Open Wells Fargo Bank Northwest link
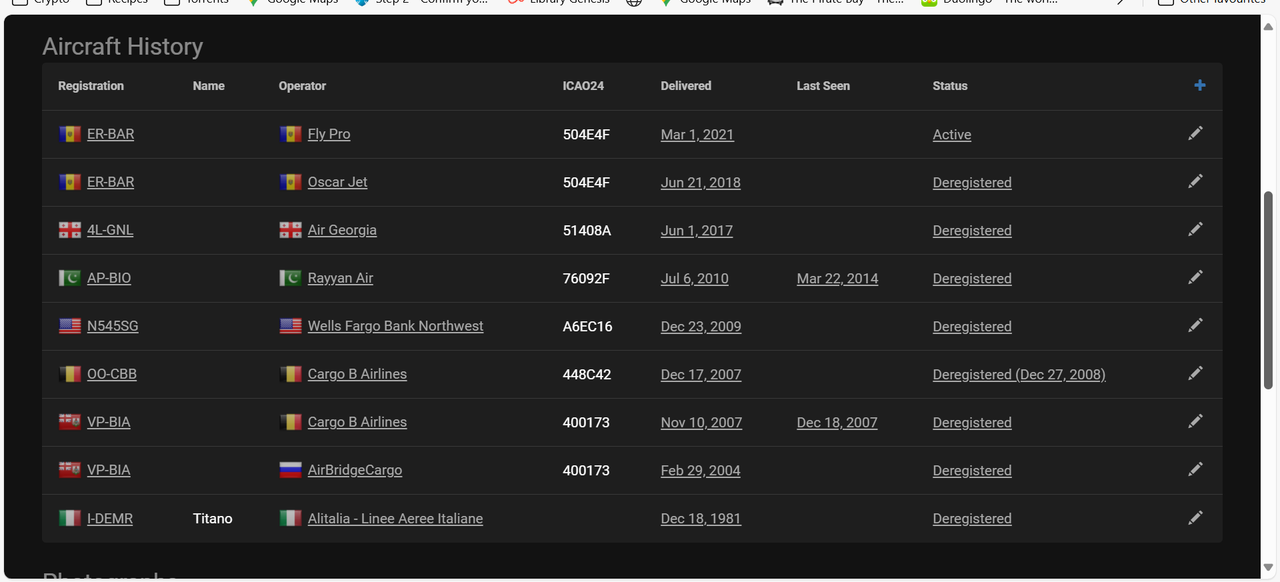1280x582 pixels. 395,326
